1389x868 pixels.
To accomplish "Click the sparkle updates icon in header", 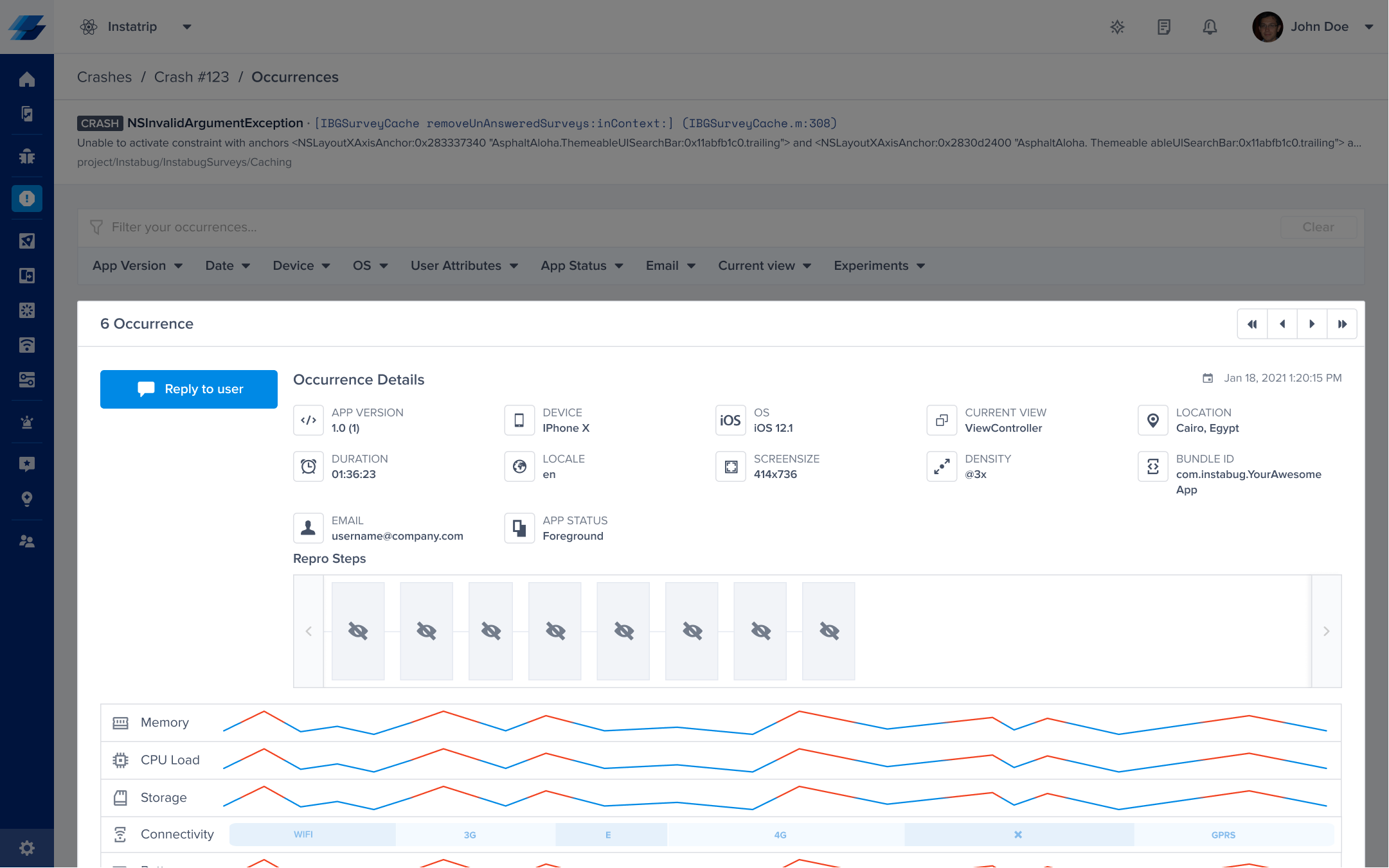I will 1117,27.
